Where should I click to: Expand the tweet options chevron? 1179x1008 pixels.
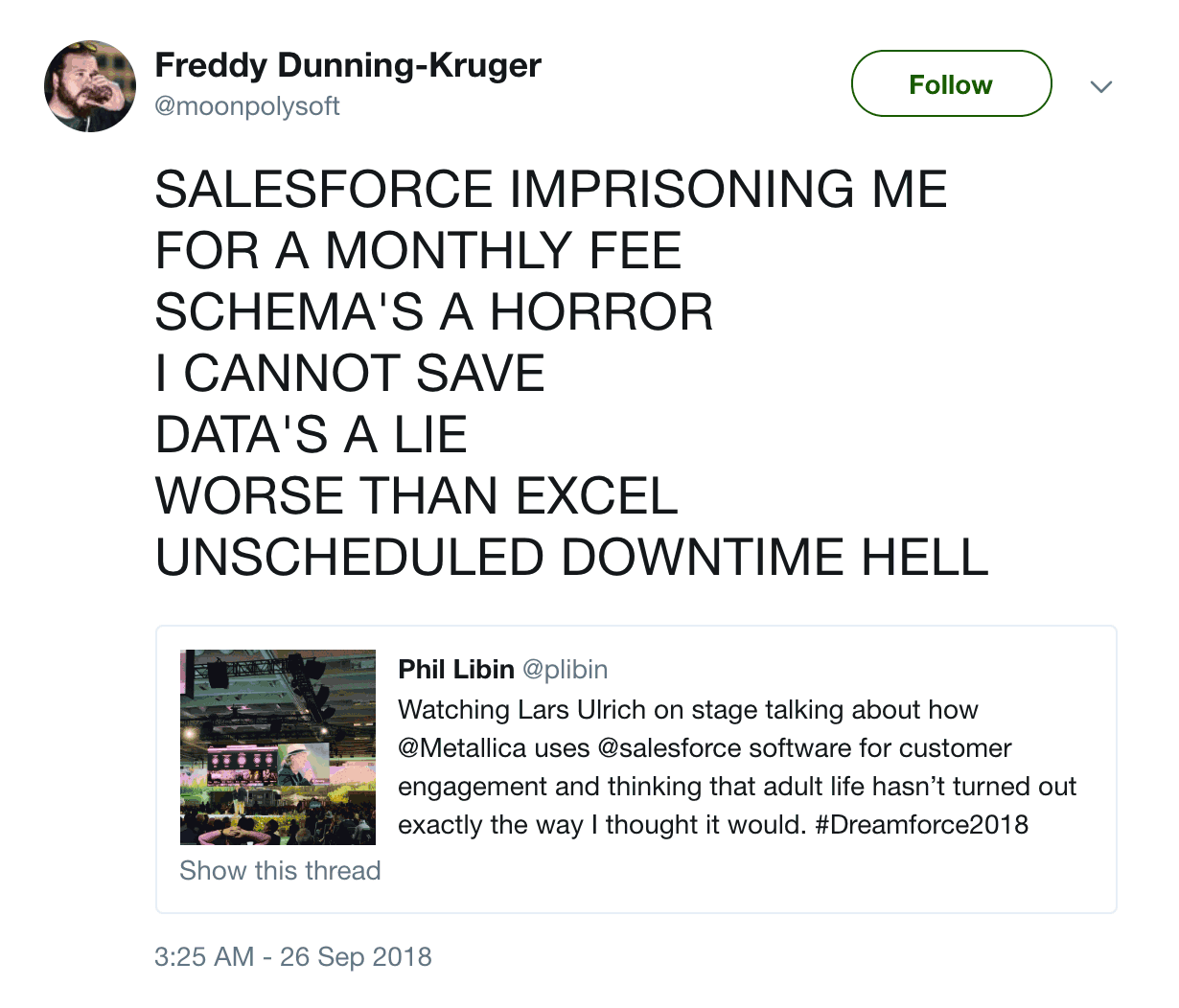(1101, 86)
